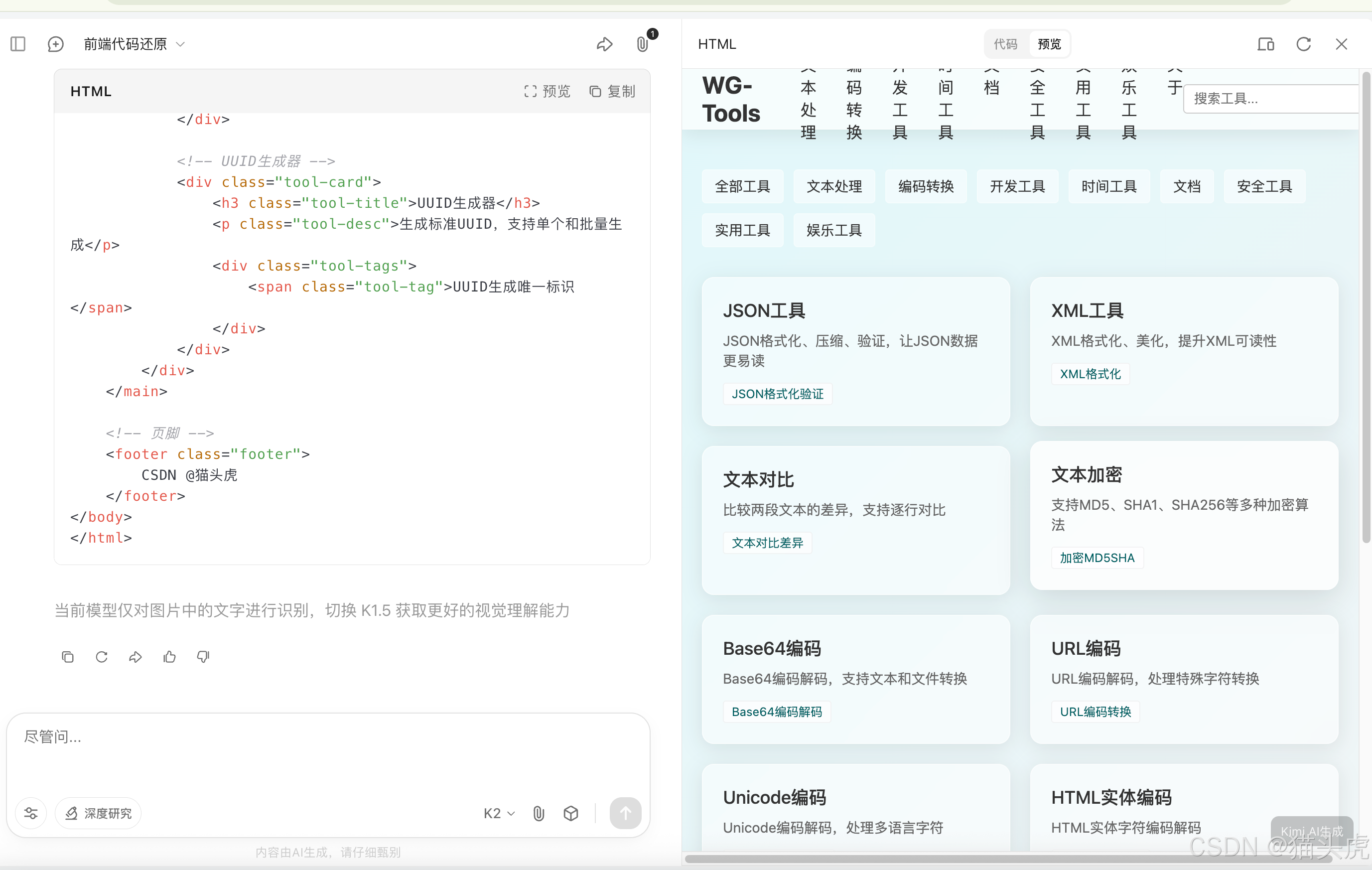Give thumbs down to the response
Screen dimensions: 1372x870
[x=203, y=657]
